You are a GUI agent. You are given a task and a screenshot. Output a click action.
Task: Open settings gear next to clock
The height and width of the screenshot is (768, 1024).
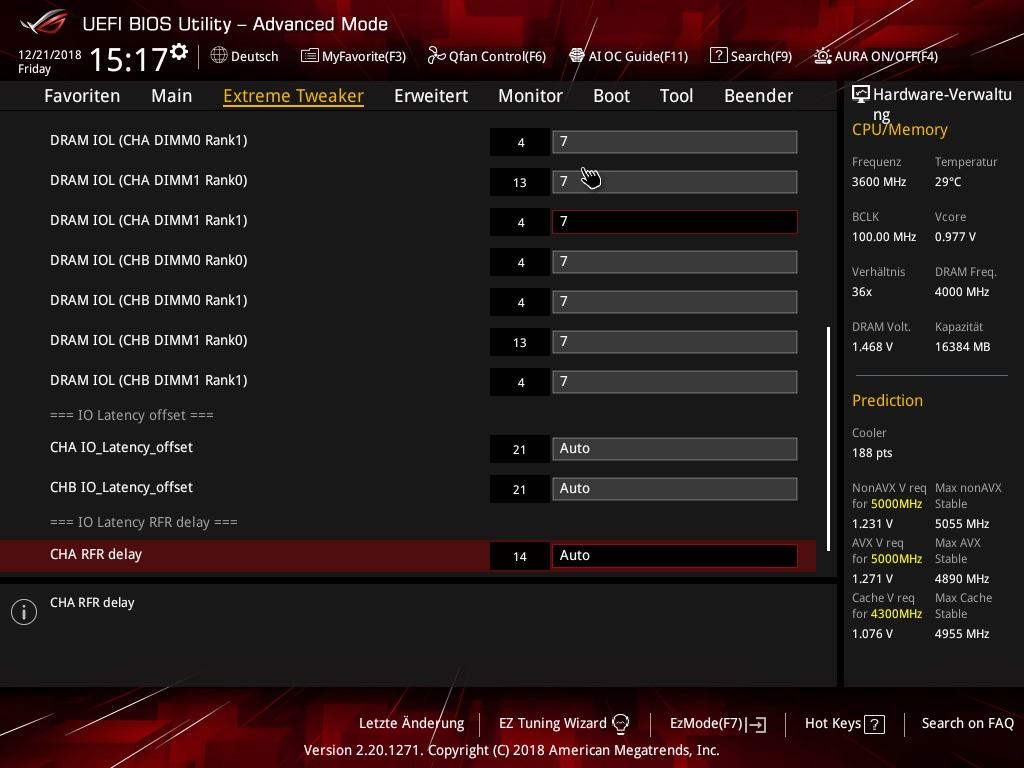coord(179,52)
